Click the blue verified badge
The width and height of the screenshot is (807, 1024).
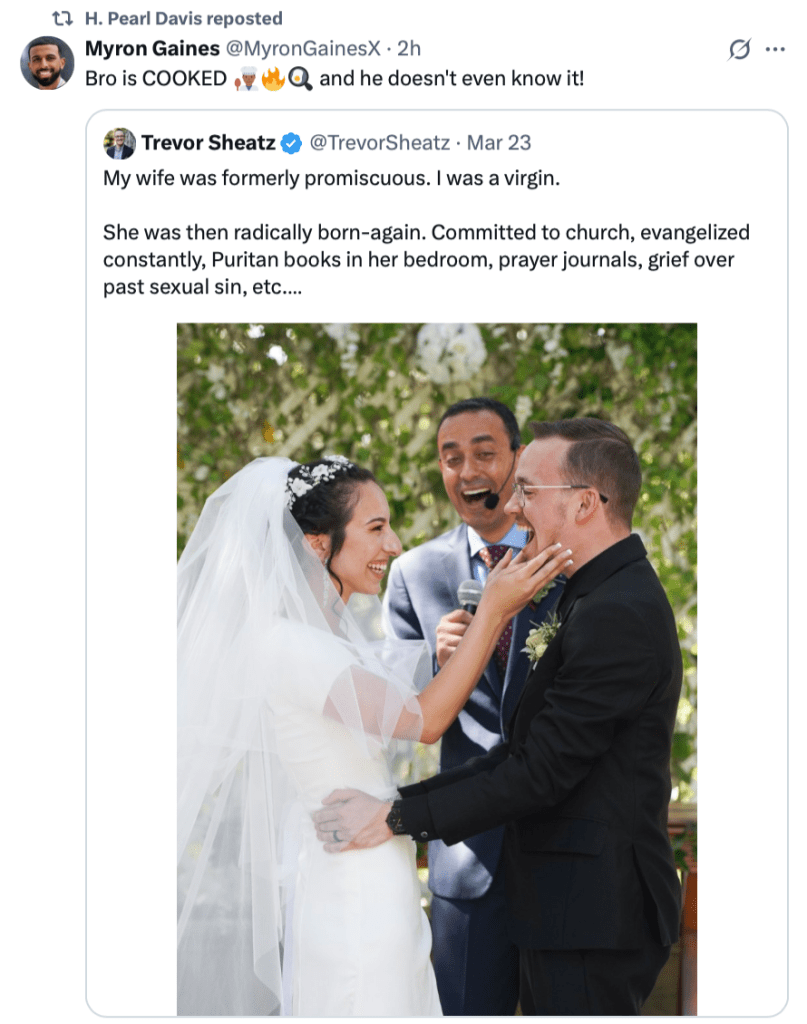pos(291,143)
